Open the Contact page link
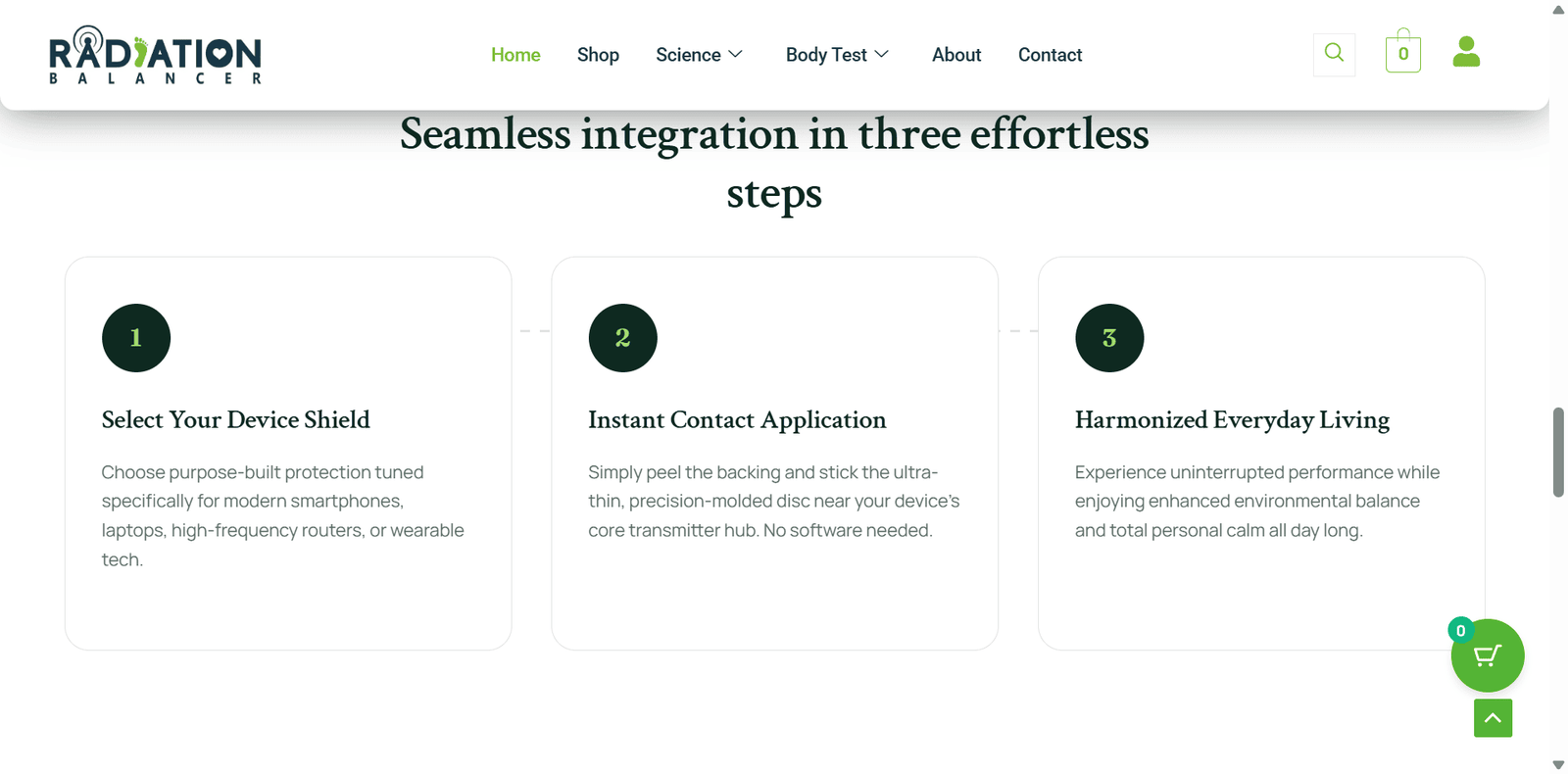 (1050, 55)
